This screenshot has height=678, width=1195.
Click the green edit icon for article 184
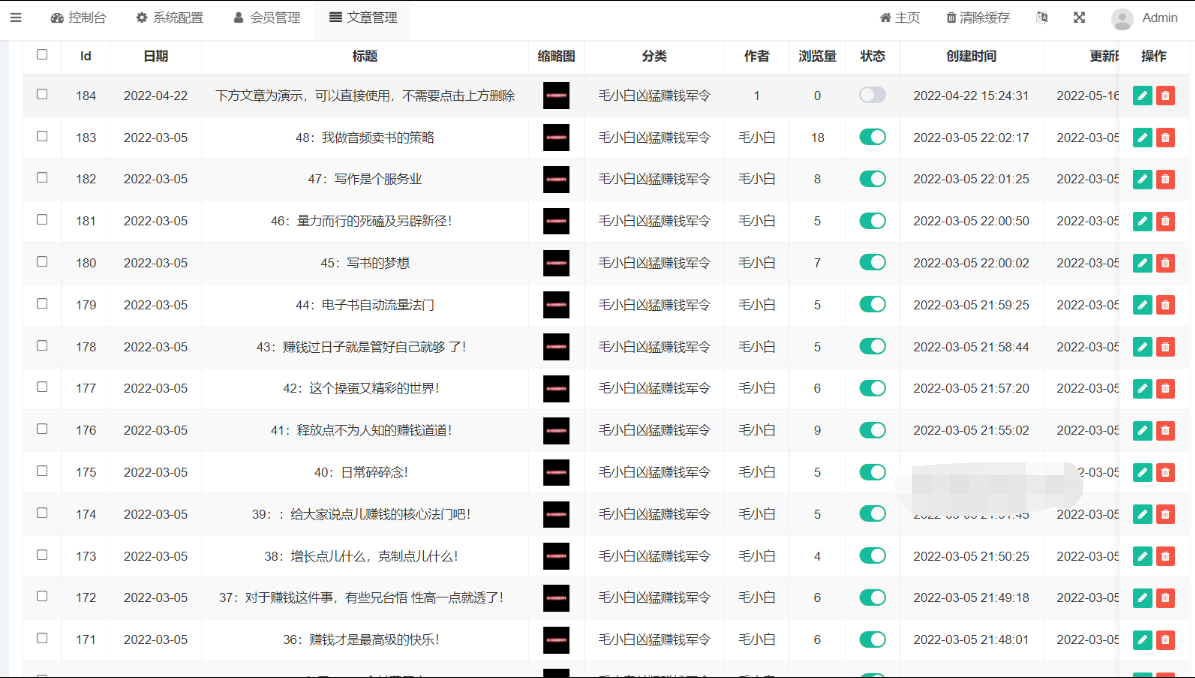point(1142,96)
